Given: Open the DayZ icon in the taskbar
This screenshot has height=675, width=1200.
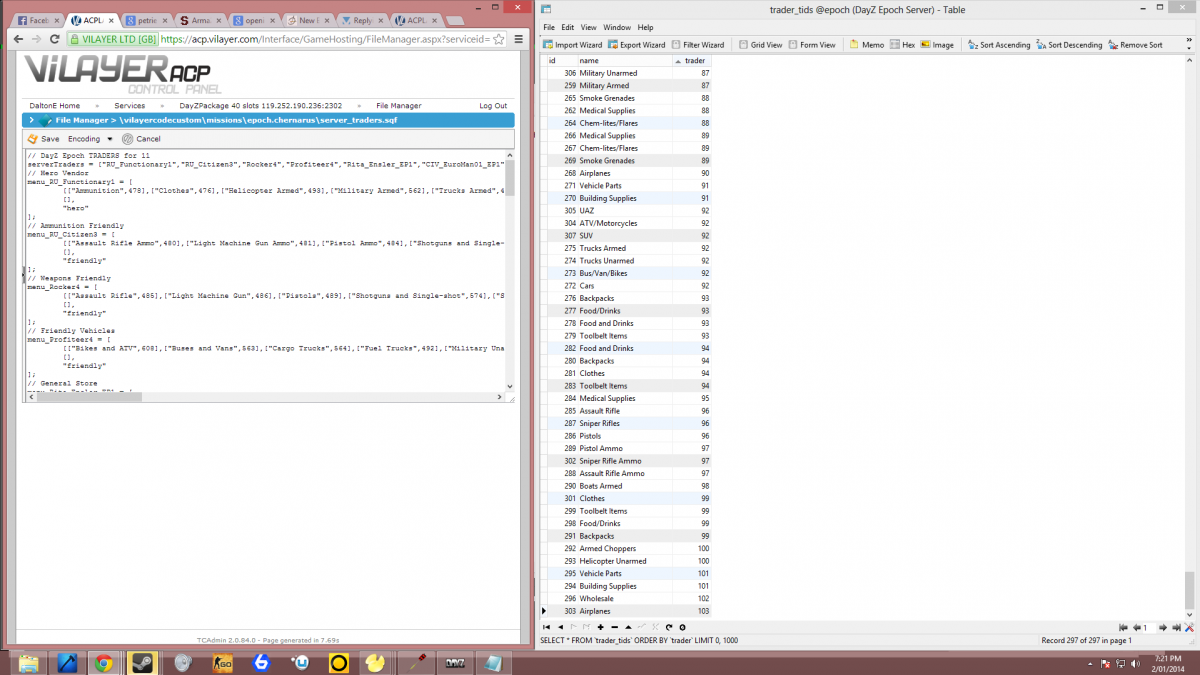Looking at the screenshot, I should (x=454, y=663).
